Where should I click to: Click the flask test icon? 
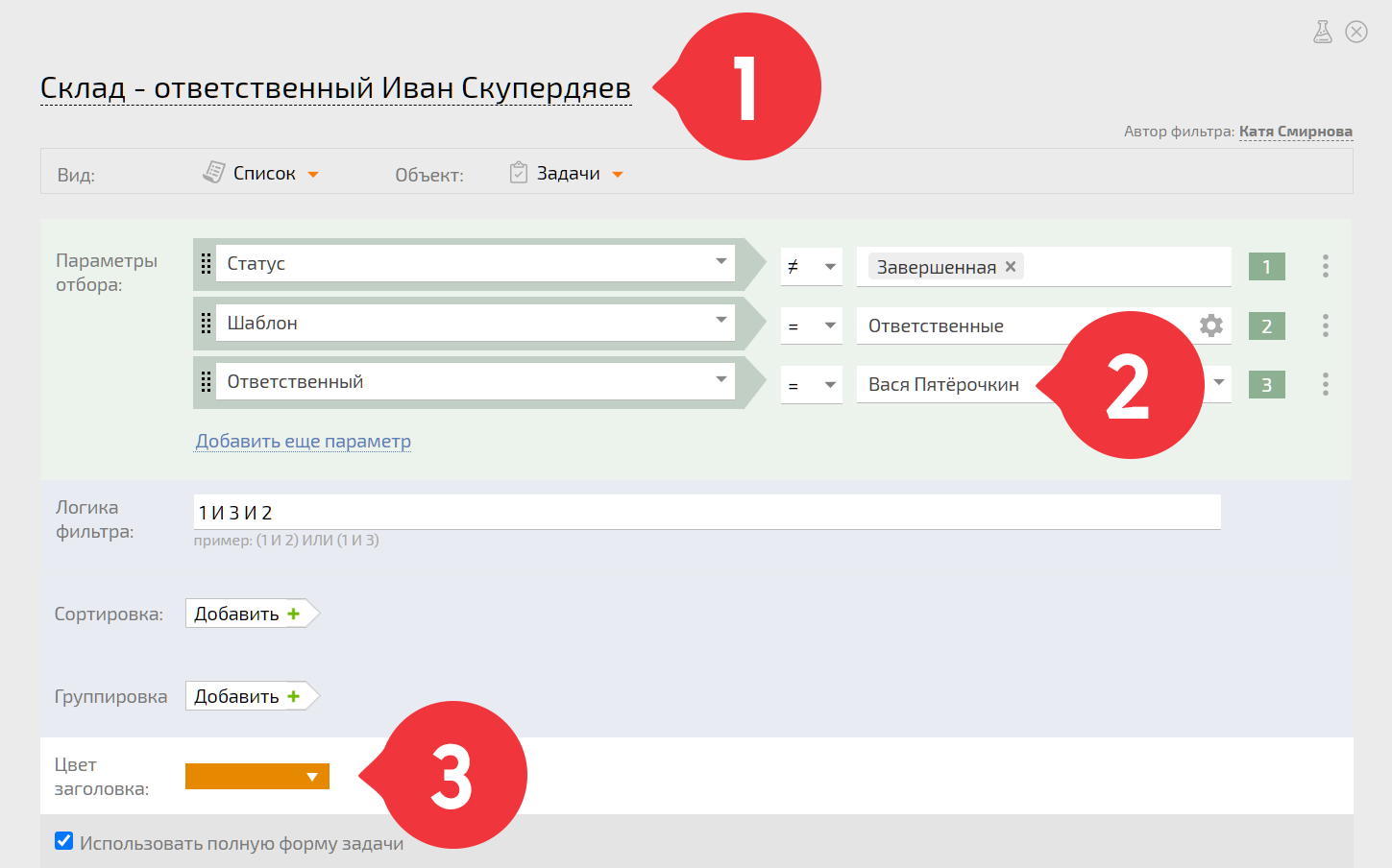1323,32
